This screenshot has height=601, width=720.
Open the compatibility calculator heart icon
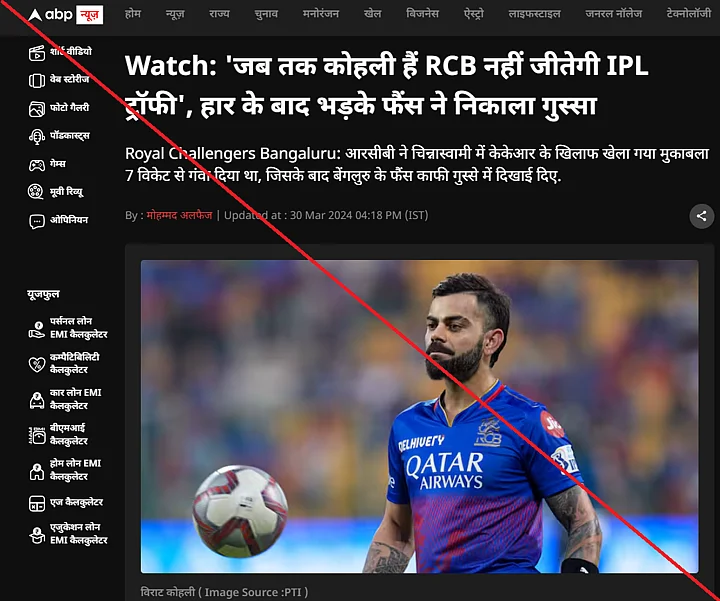pos(37,365)
